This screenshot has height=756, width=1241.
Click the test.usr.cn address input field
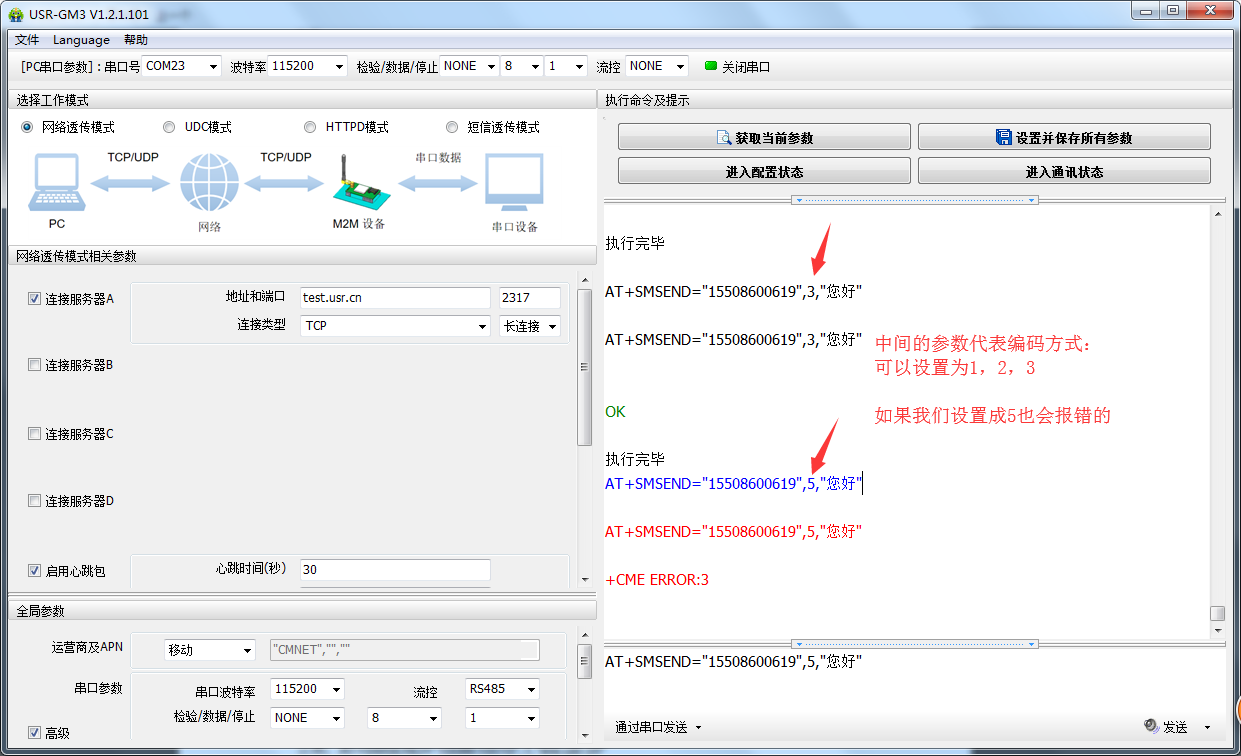click(395, 298)
